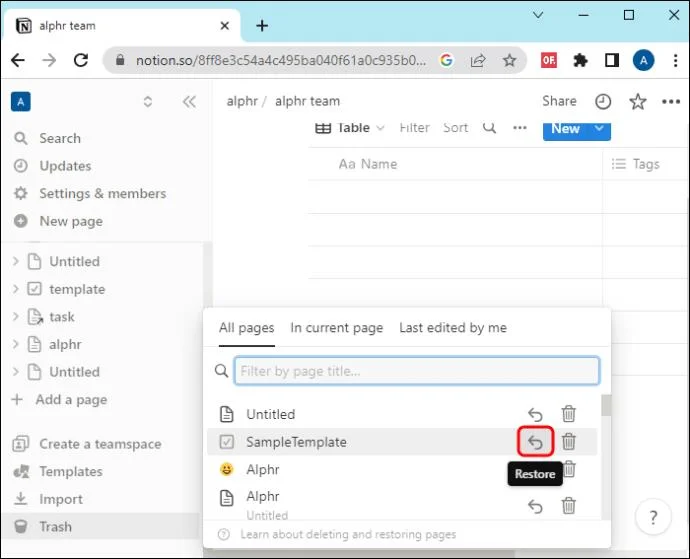Click the blue New button

click(565, 129)
